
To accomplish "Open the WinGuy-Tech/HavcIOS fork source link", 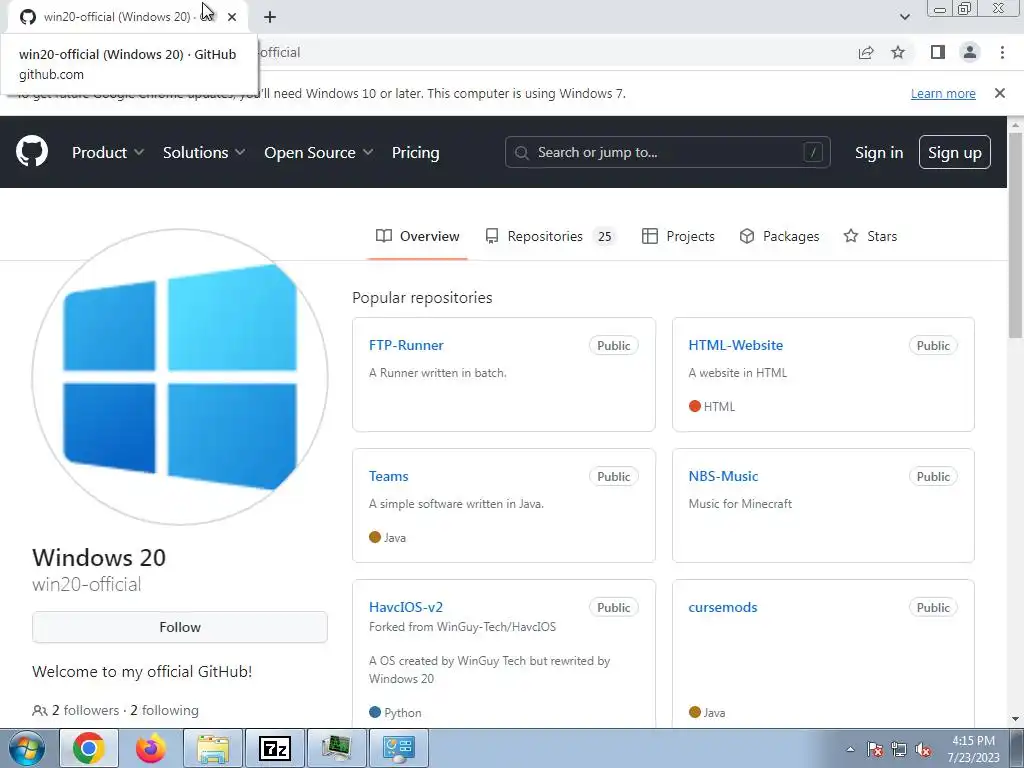I will 496,627.
